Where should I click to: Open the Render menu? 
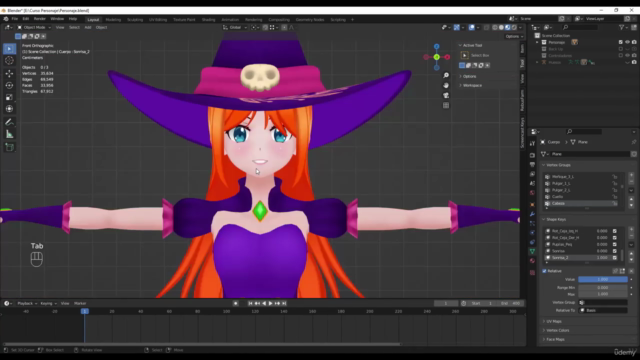tap(40, 19)
